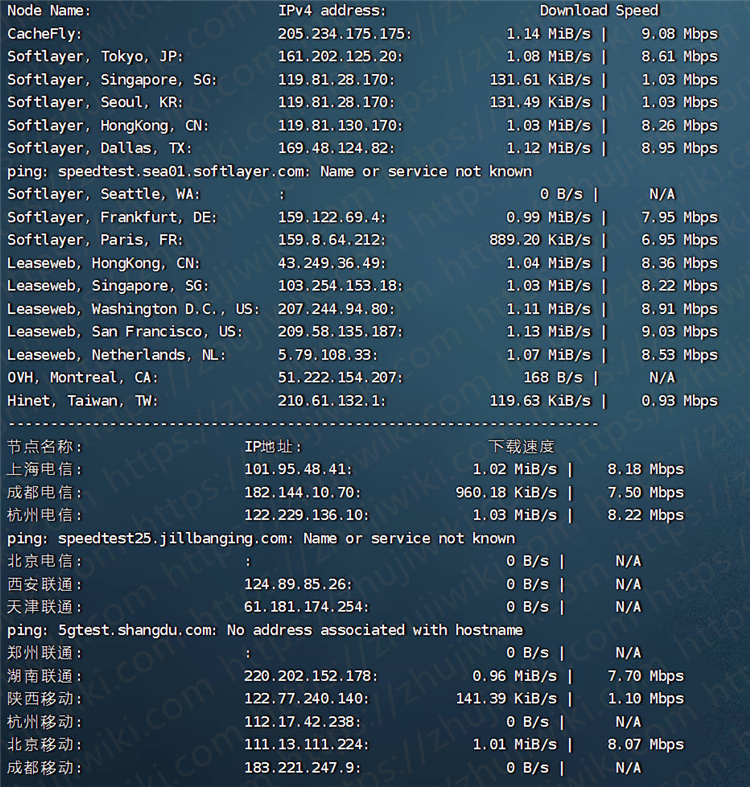Click IP address 5.79.108.33

[x=328, y=355]
